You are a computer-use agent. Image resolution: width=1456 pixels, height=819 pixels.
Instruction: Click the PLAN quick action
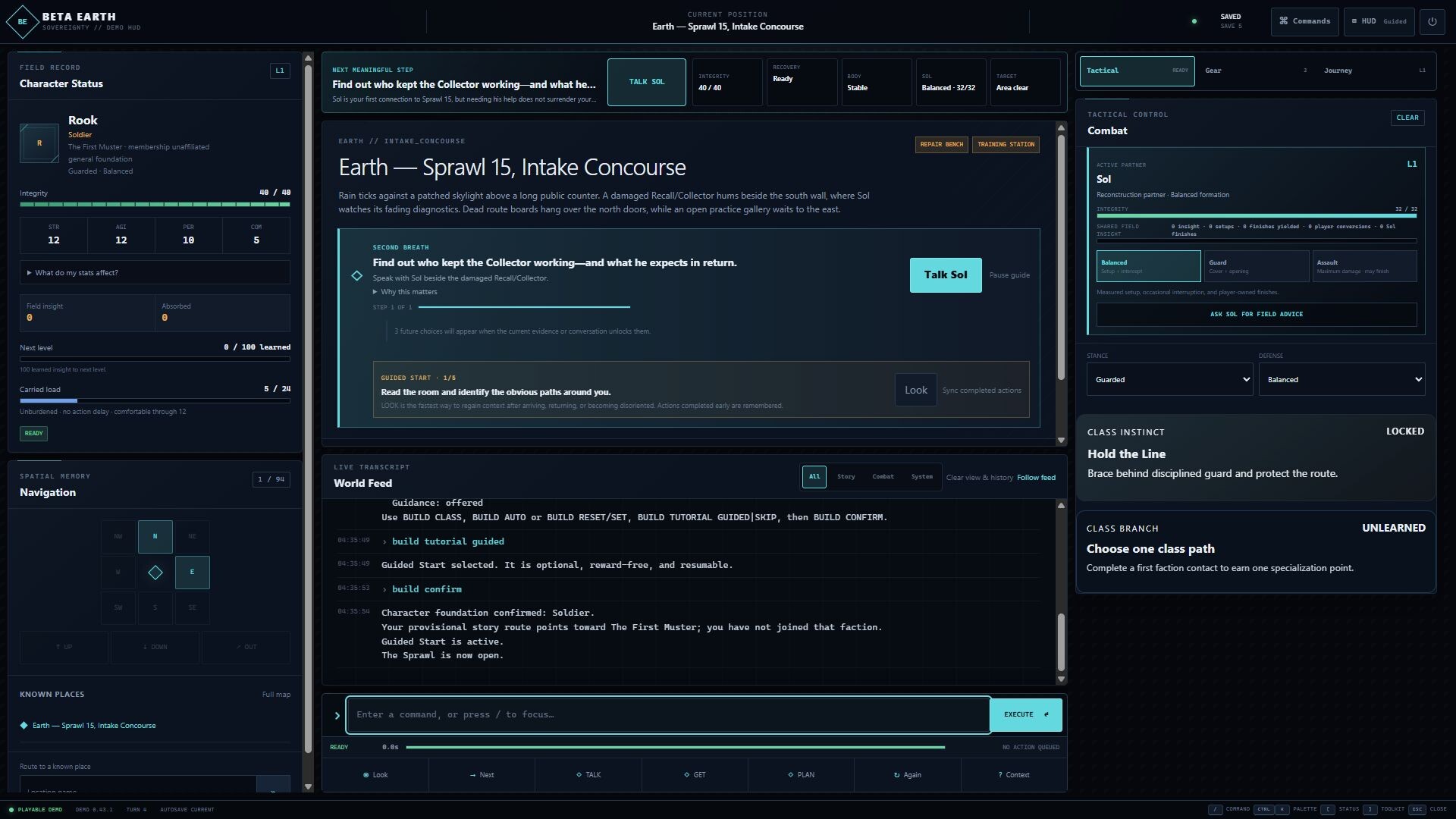tap(801, 775)
